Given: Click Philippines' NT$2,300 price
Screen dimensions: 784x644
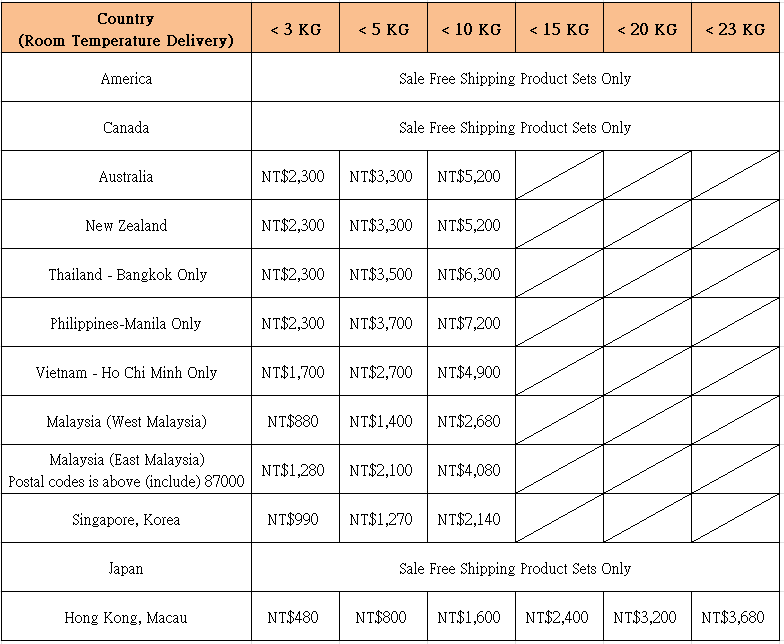Looking at the screenshot, I should coord(293,323).
